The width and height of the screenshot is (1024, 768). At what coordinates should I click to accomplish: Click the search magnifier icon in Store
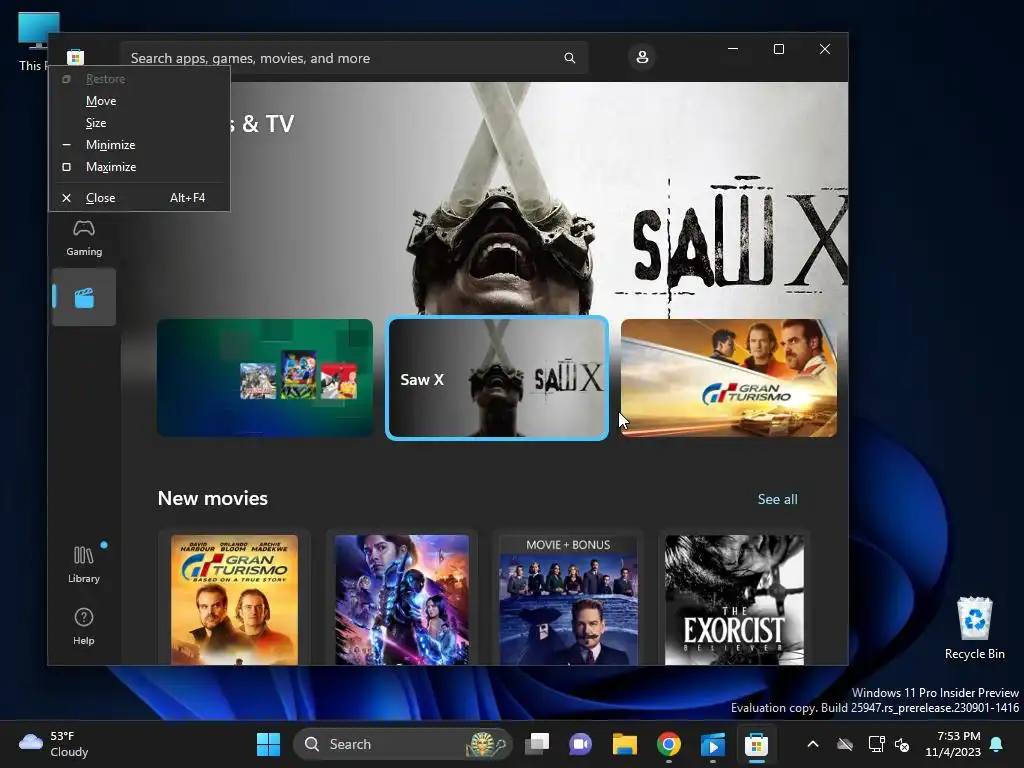pos(569,58)
